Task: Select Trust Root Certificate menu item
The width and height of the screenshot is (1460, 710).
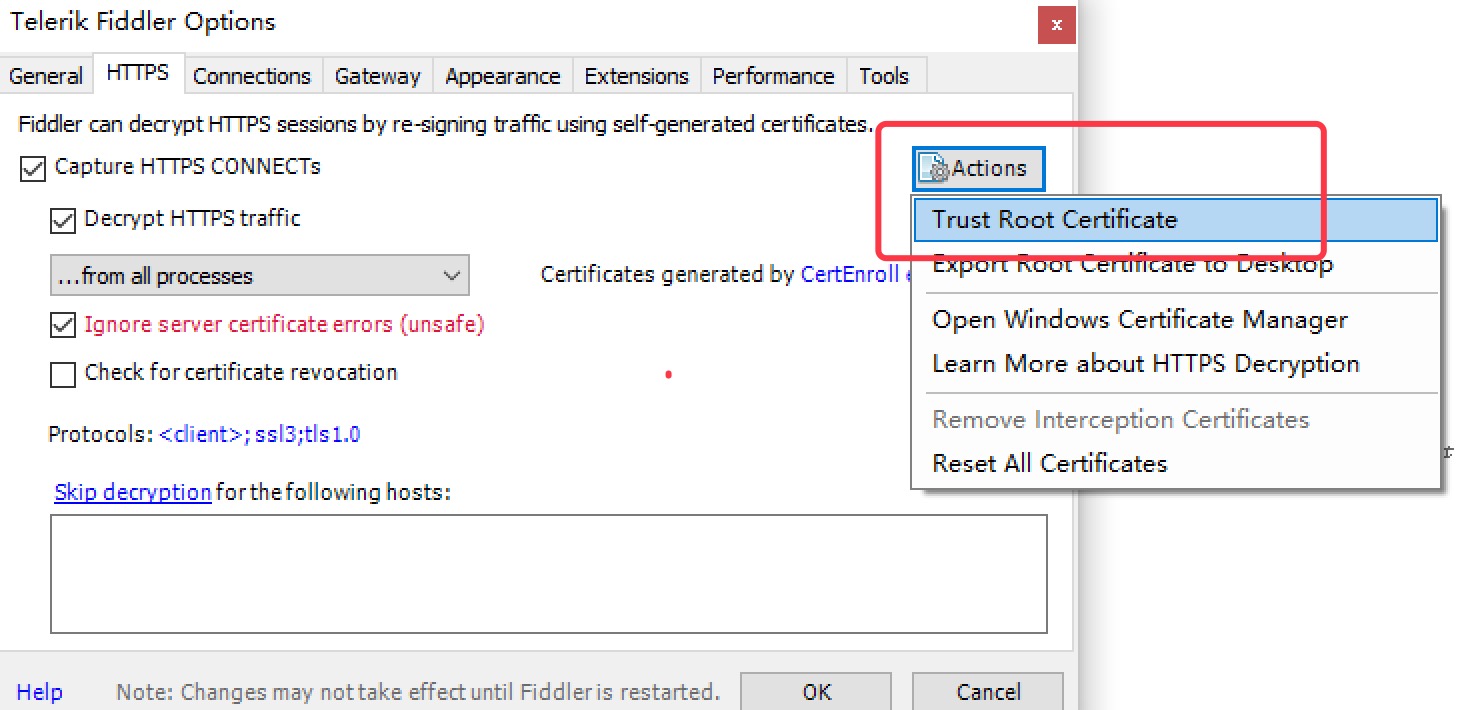Action: coord(1054,220)
